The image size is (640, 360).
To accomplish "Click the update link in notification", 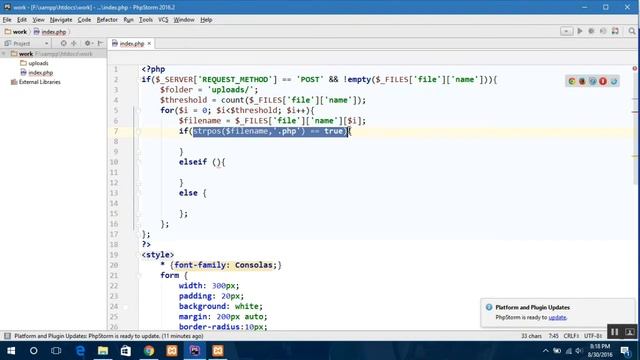I will [x=557, y=317].
